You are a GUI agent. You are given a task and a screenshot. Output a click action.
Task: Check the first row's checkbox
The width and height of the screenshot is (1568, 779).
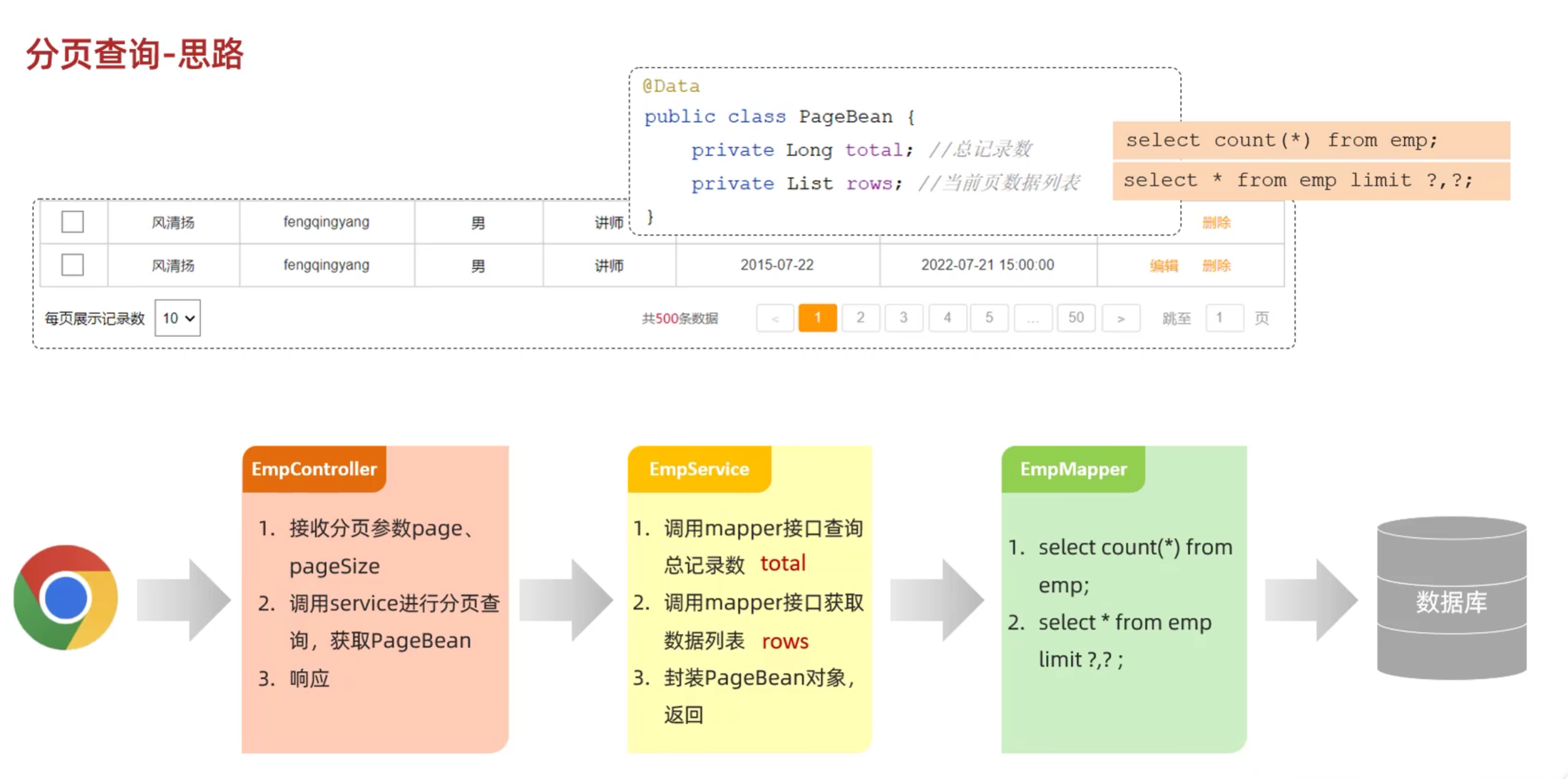tap(73, 222)
